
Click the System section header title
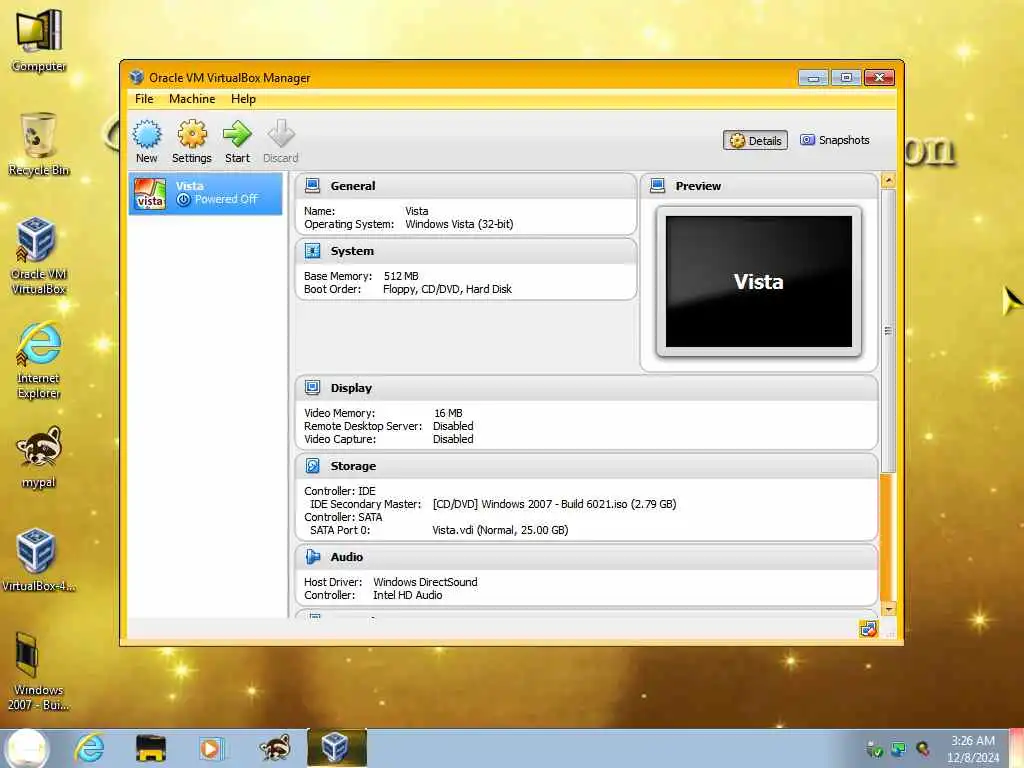(x=352, y=251)
